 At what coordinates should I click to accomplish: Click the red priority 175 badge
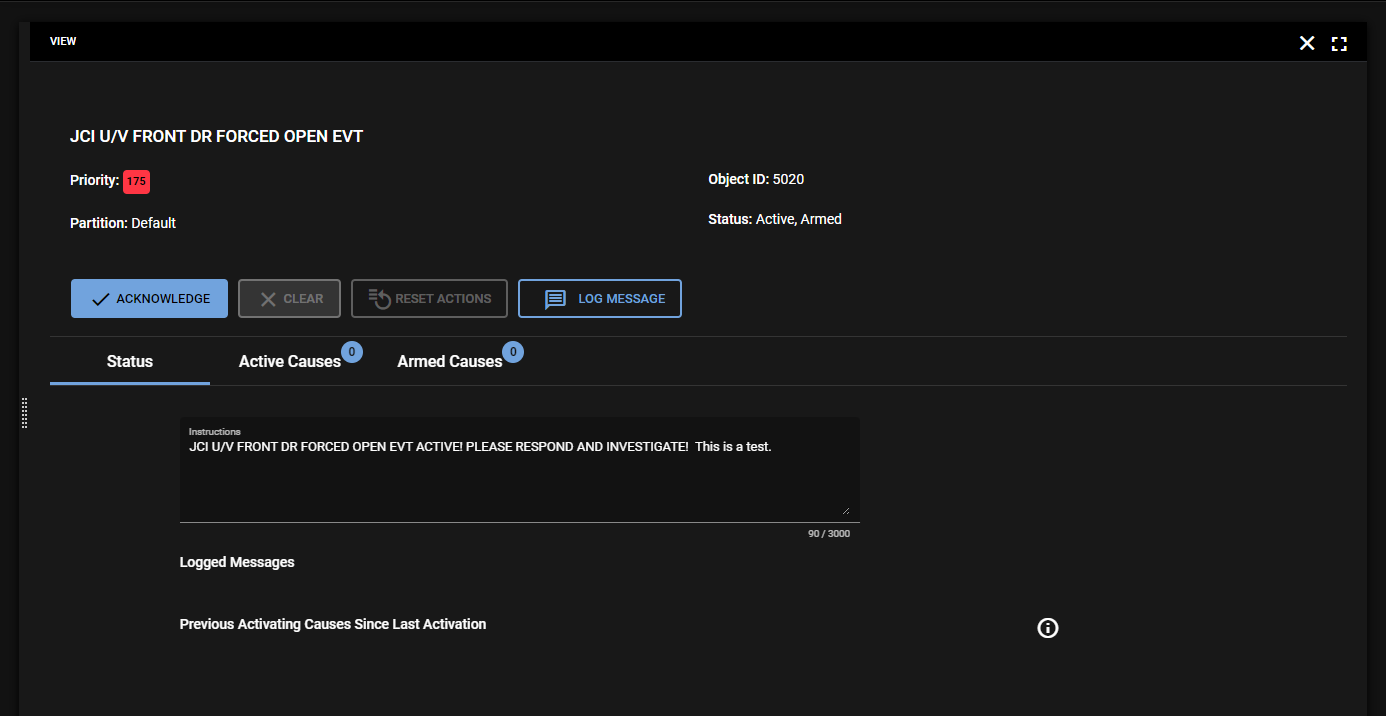pyautogui.click(x=136, y=182)
